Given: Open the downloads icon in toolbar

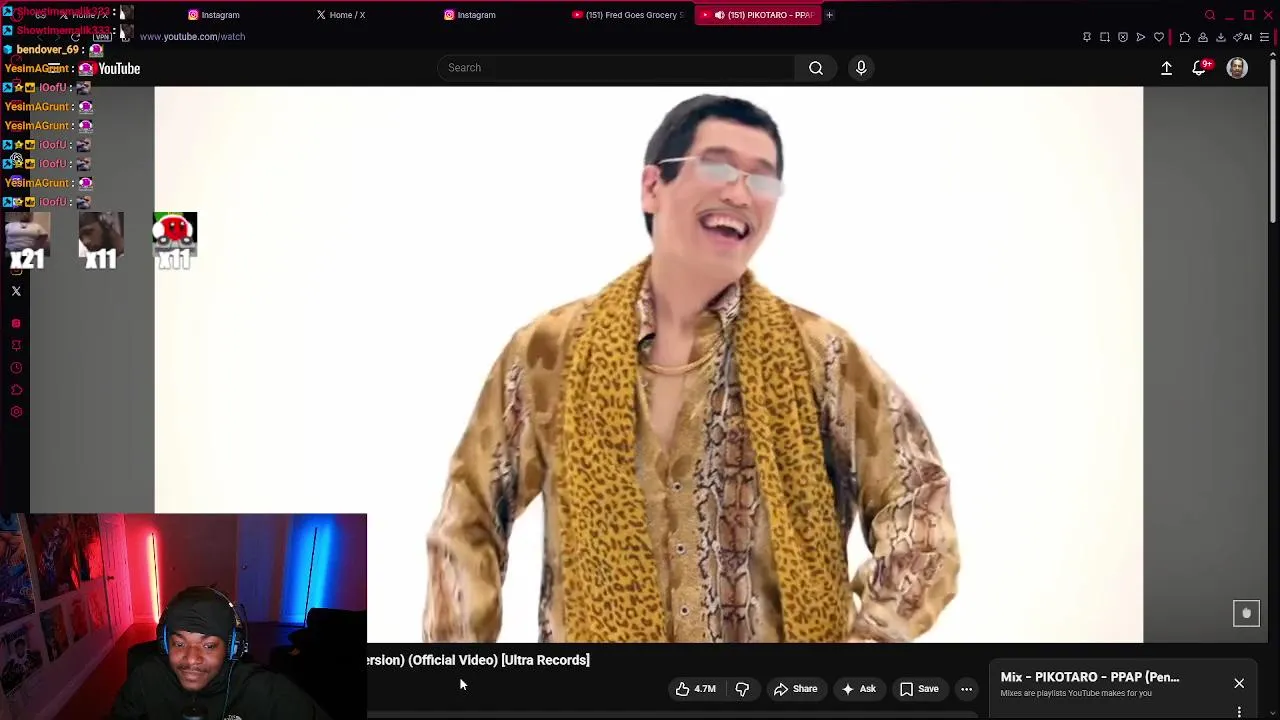Looking at the screenshot, I should coord(1221,37).
